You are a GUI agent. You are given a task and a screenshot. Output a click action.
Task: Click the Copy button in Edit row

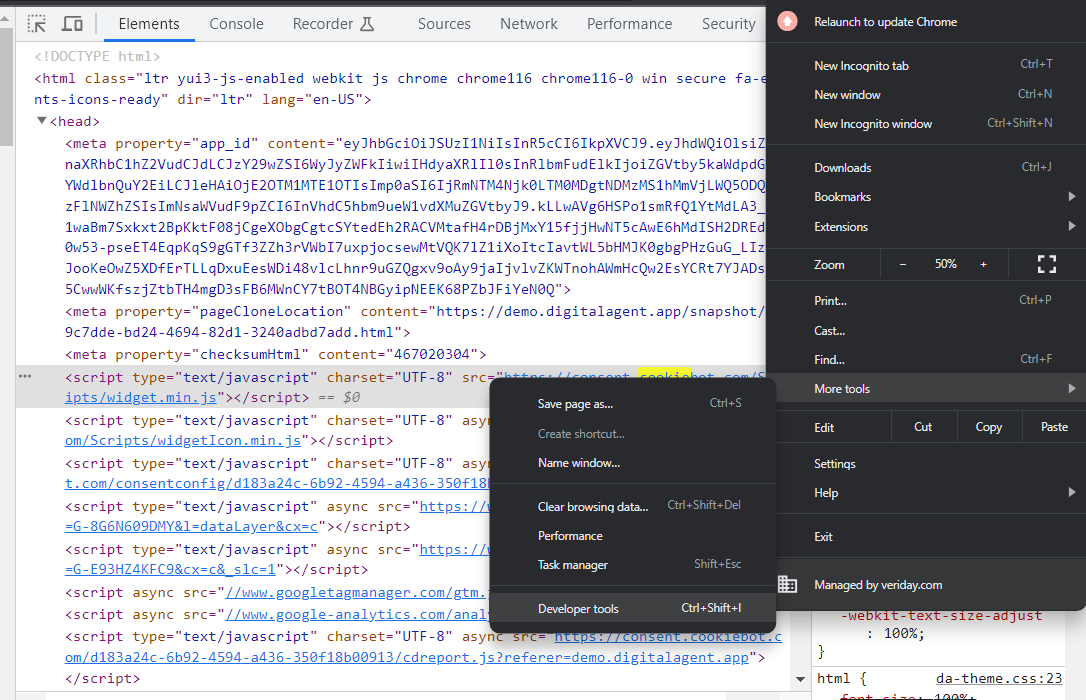[x=988, y=427]
